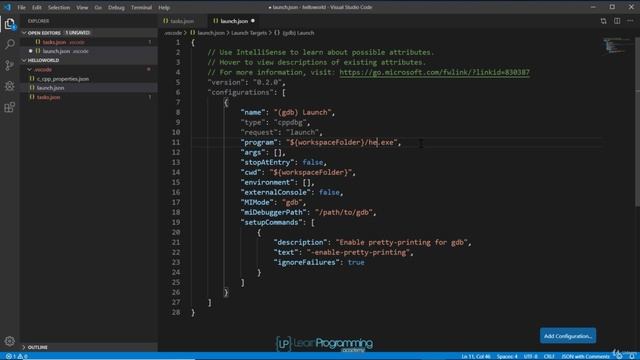
Task: Click the VS Code logo icon
Action: tap(7, 7)
